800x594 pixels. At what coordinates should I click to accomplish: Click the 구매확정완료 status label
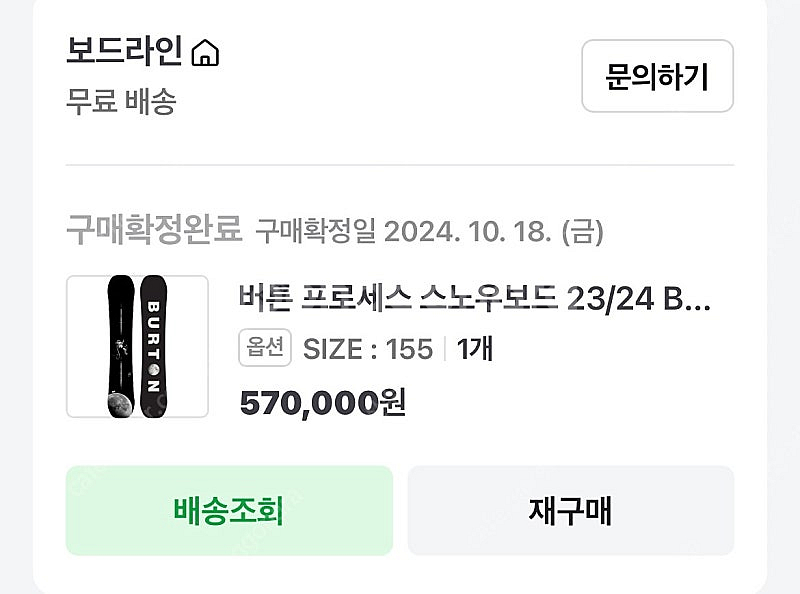point(154,230)
